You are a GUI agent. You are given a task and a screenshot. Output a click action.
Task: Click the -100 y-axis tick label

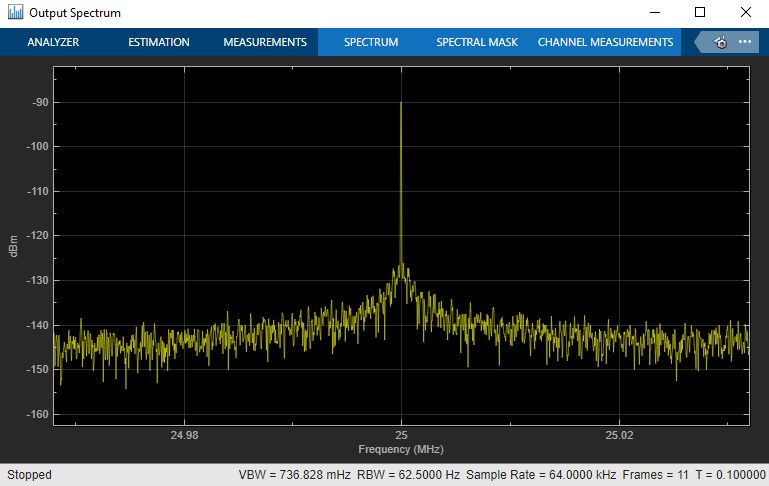pos(38,146)
